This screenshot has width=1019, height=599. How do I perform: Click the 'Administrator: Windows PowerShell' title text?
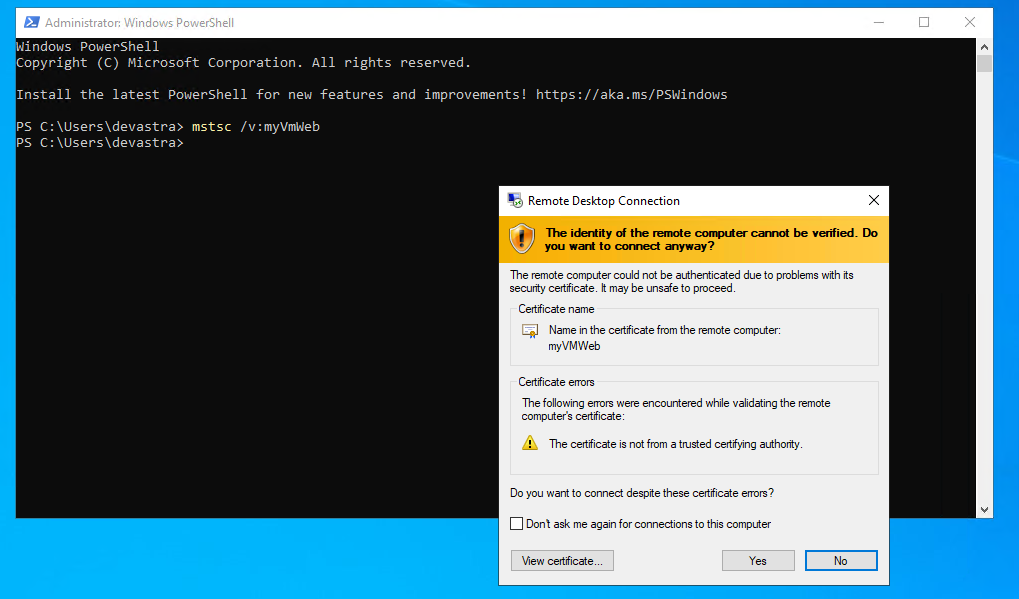pos(139,23)
